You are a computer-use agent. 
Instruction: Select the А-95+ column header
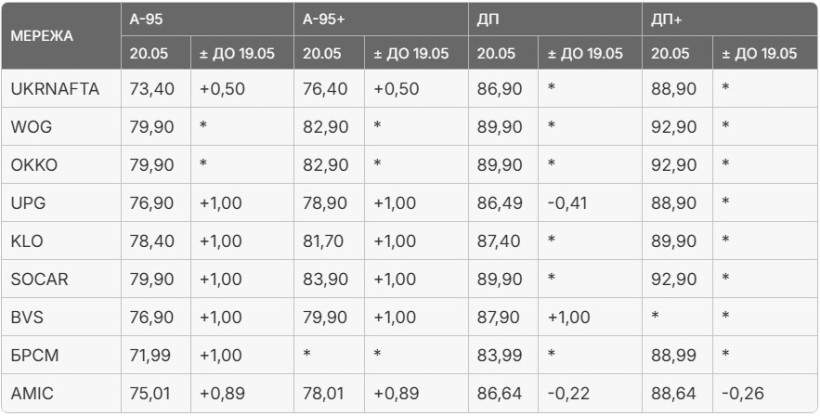click(324, 19)
